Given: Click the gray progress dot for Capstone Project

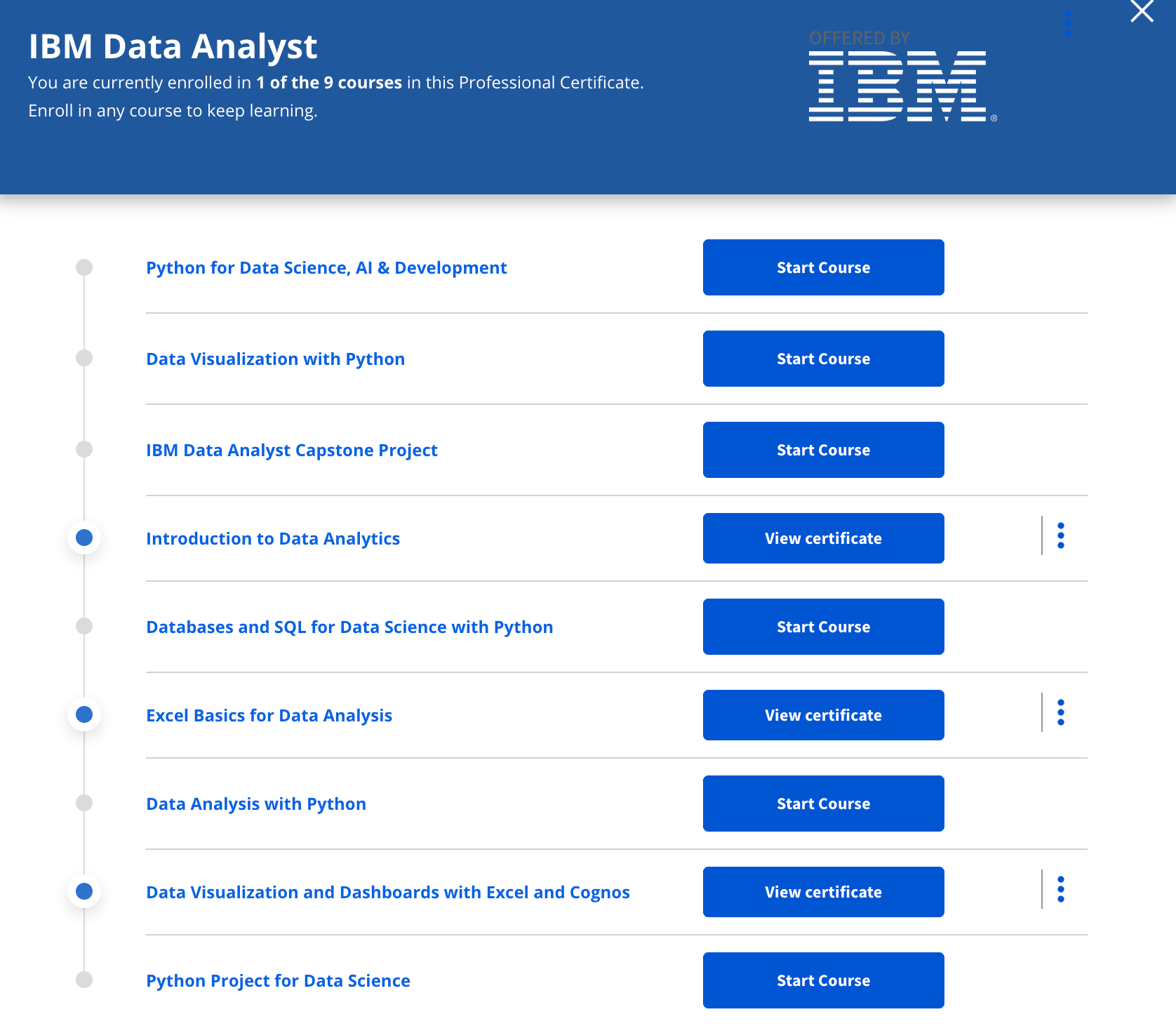Looking at the screenshot, I should coord(84,449).
